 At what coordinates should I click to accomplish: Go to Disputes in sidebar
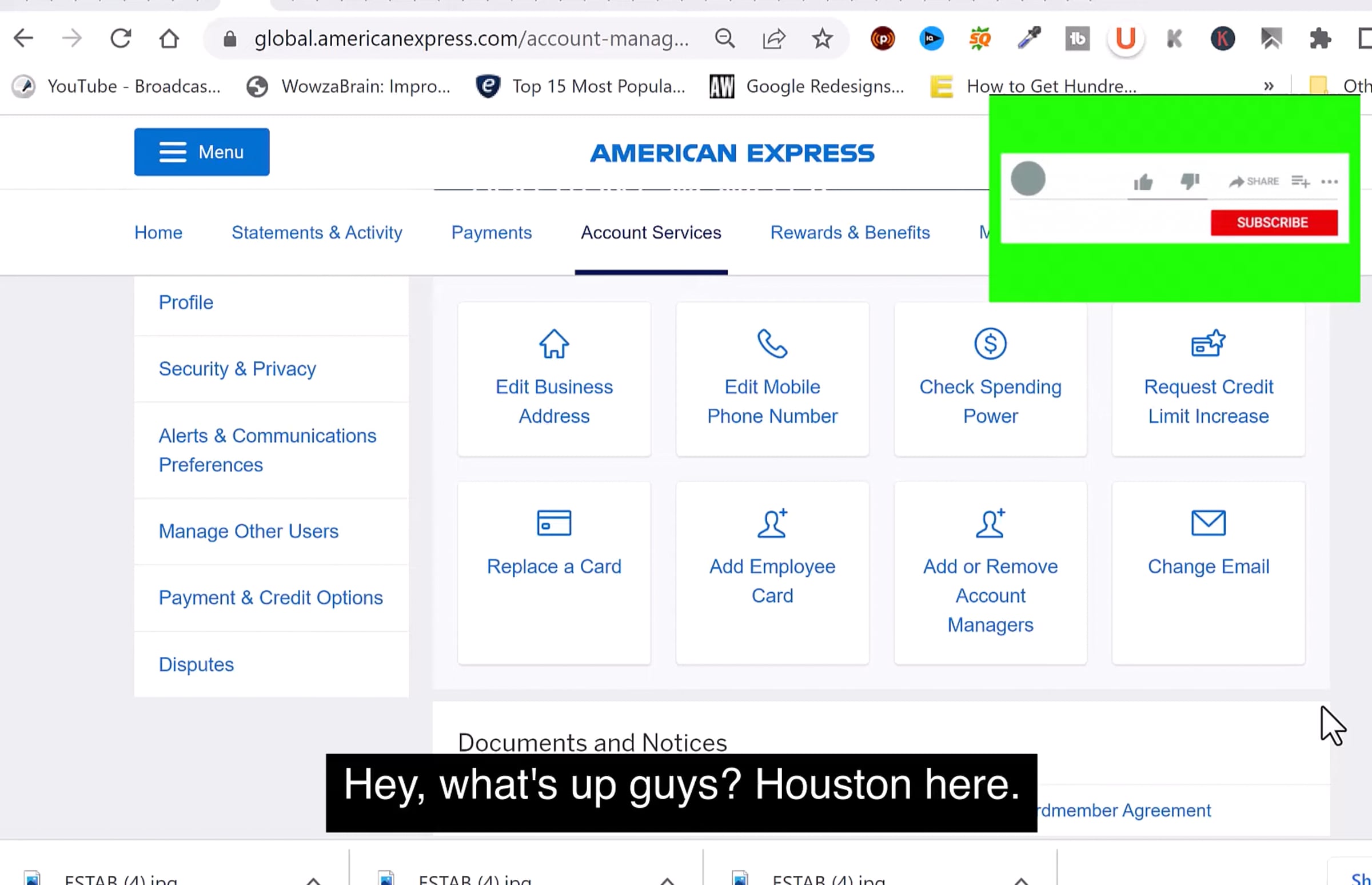coord(197,664)
